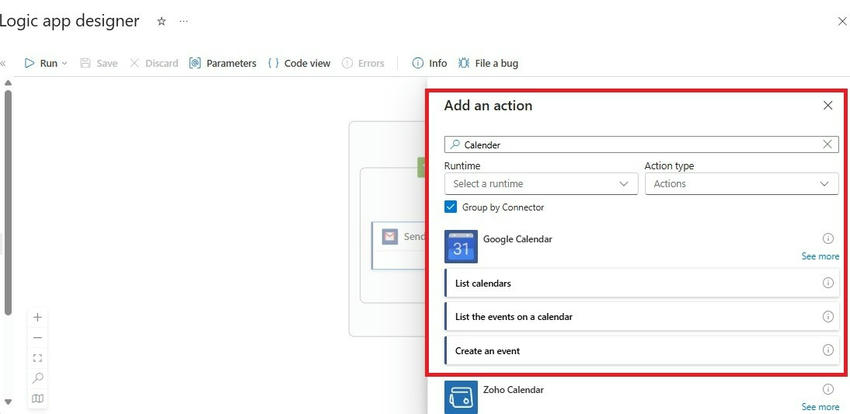This screenshot has width=850, height=414.
Task: Open info for Google Calendar connector
Action: (x=828, y=239)
